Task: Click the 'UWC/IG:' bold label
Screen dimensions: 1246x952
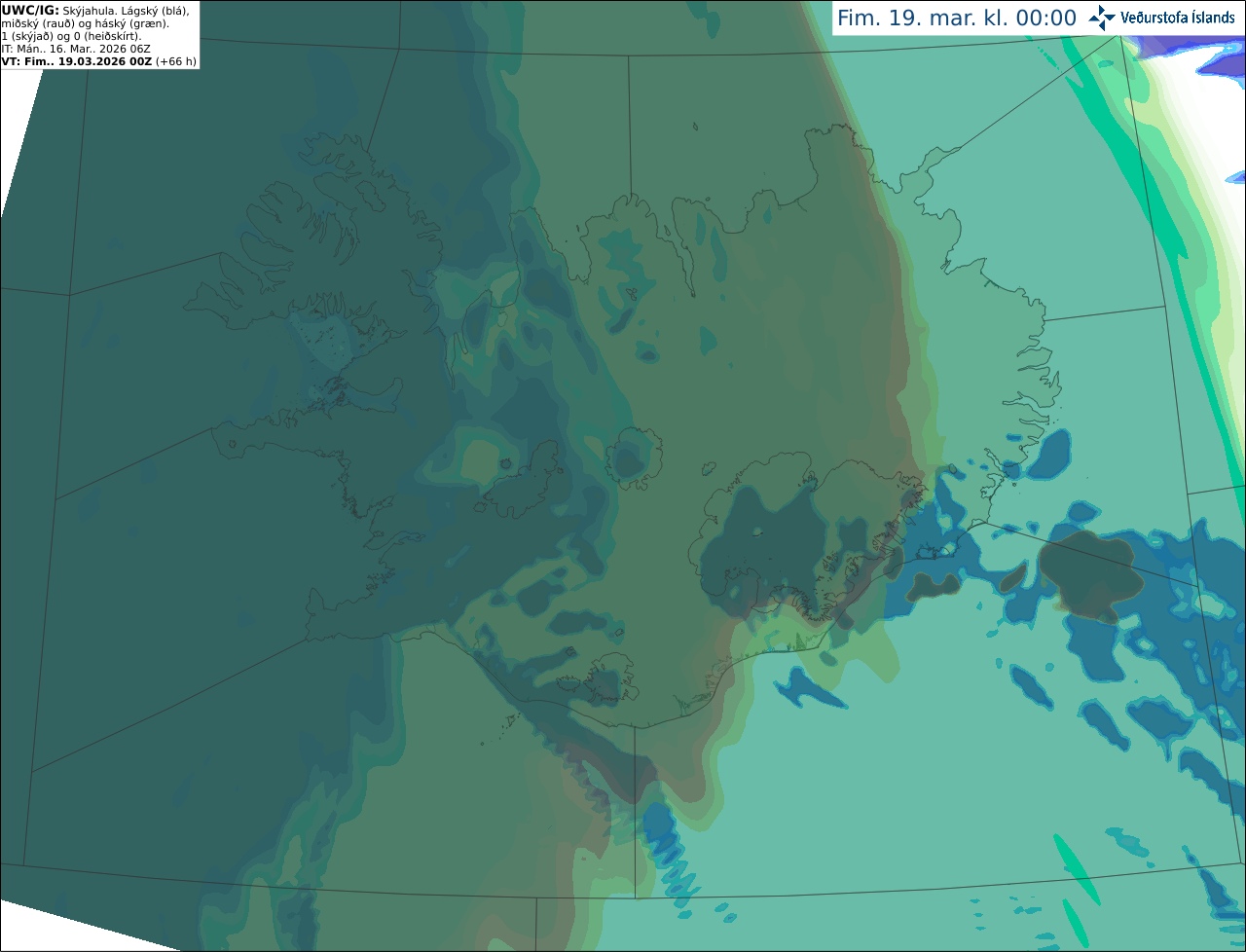Action: point(30,11)
